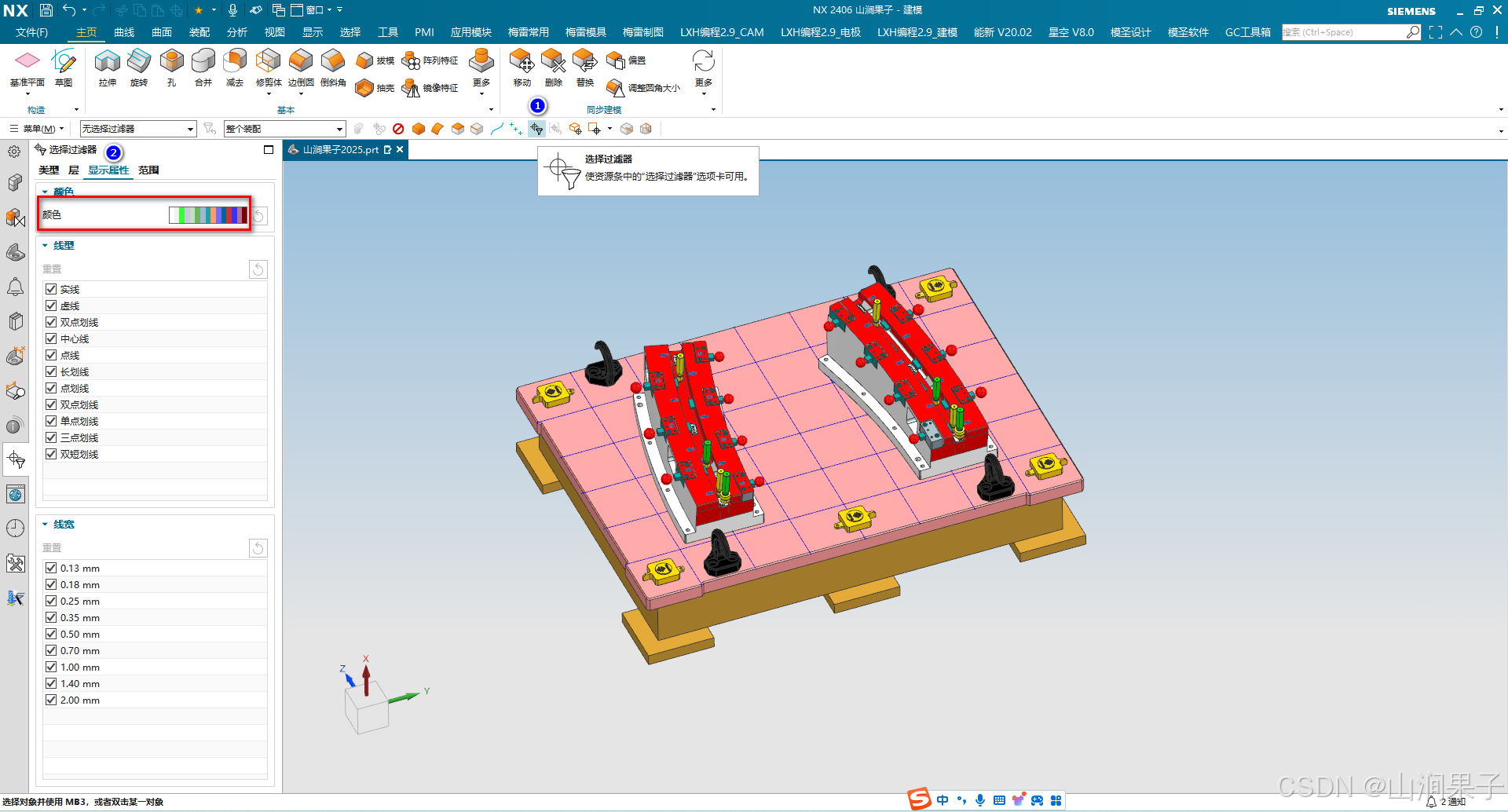1508x812 pixels.
Task: Click the 替换 replace face tool
Action: click(x=585, y=68)
